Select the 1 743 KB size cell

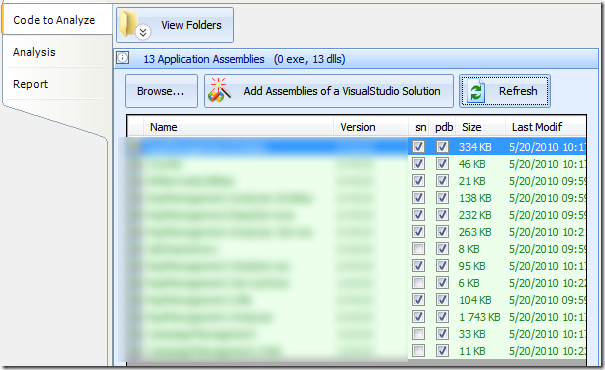coord(479,317)
